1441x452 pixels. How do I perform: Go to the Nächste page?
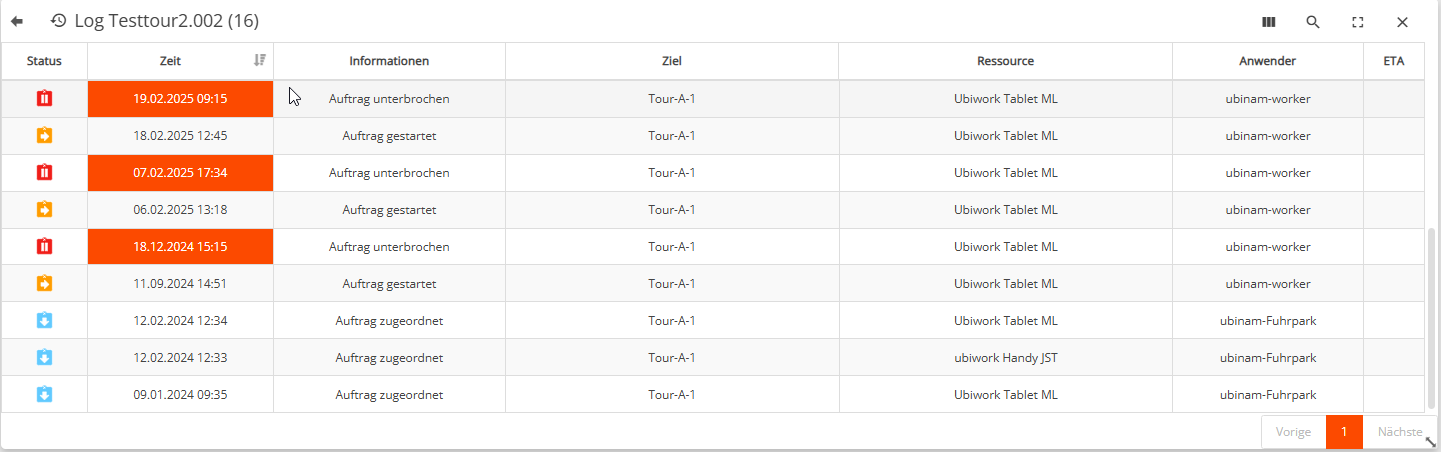(1399, 432)
